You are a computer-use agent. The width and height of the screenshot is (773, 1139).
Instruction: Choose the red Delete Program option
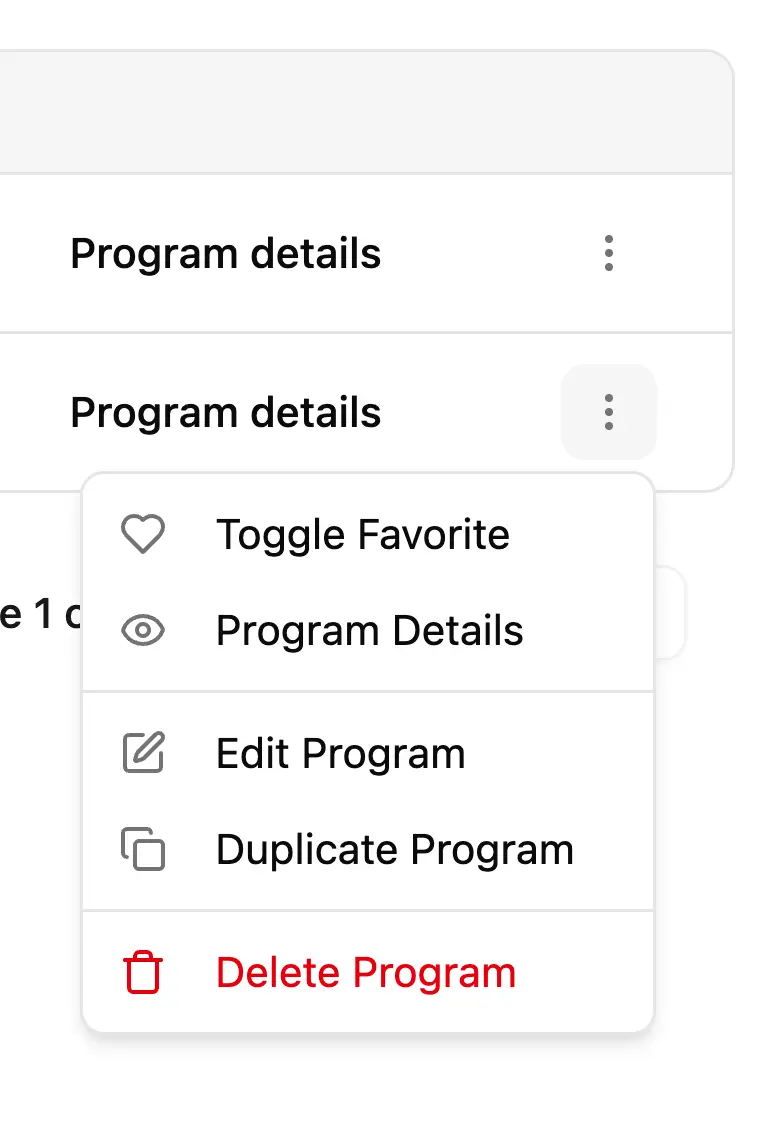tap(365, 972)
